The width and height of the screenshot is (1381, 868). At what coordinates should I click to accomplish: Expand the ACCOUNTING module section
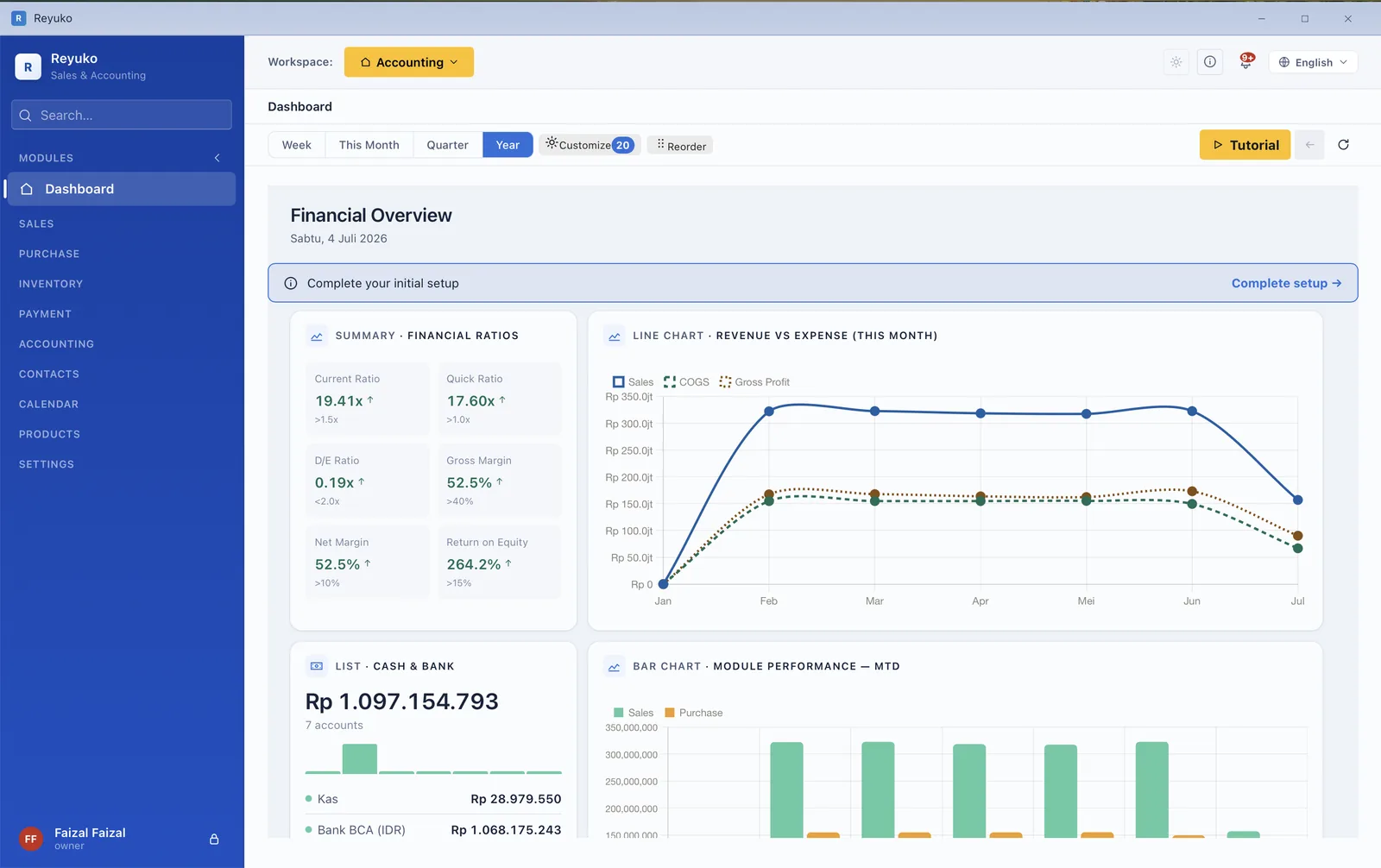(x=56, y=344)
